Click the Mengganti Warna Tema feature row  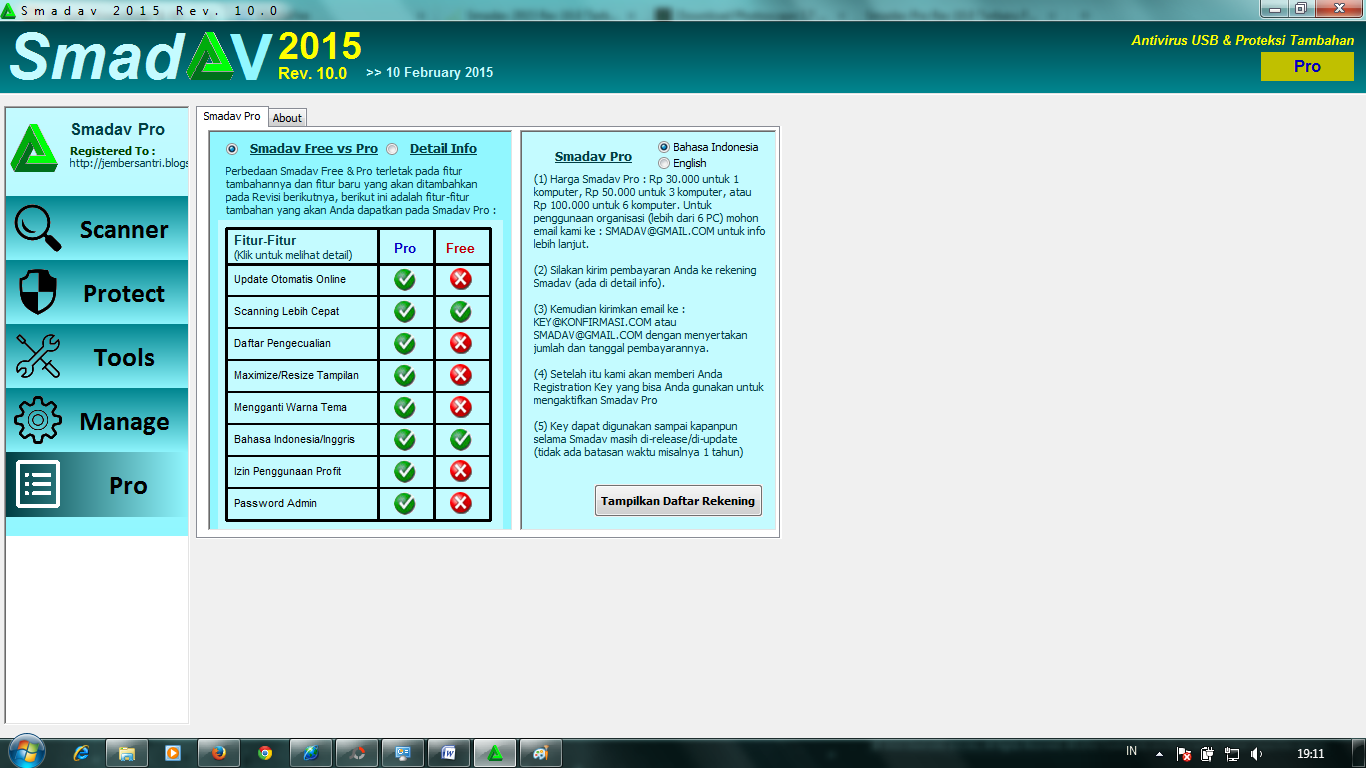click(302, 407)
